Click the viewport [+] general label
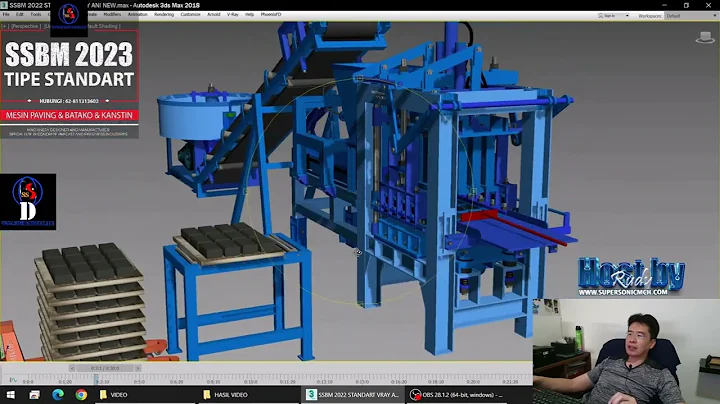 click(x=4, y=26)
